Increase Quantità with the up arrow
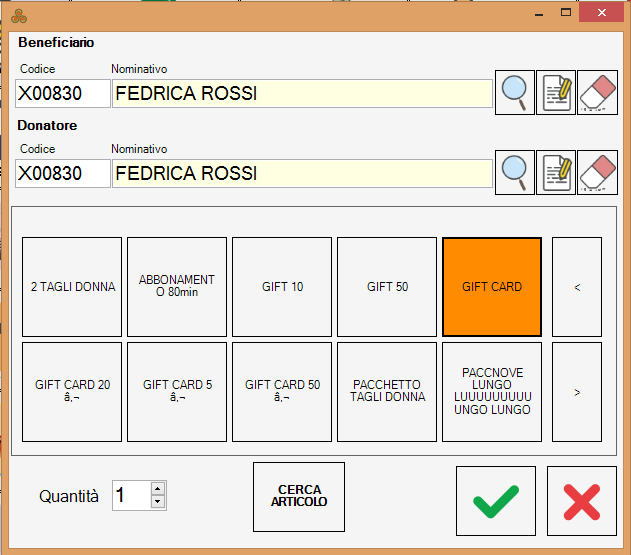 (x=157, y=489)
